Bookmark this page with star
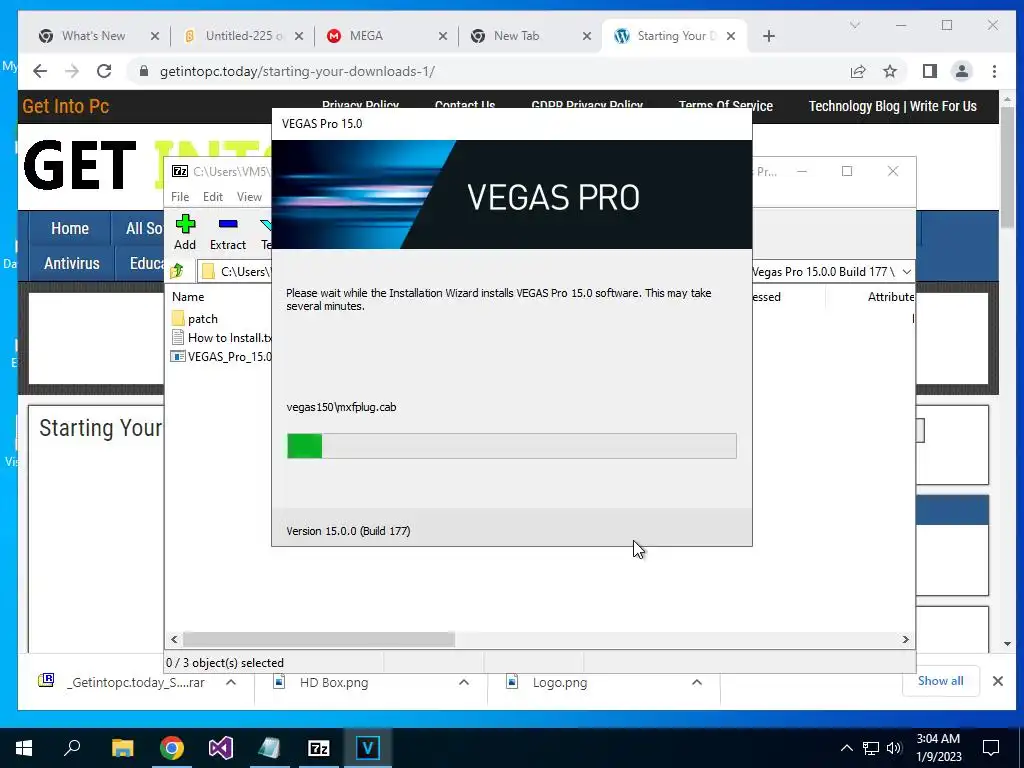Image resolution: width=1024 pixels, height=768 pixels. (x=890, y=71)
